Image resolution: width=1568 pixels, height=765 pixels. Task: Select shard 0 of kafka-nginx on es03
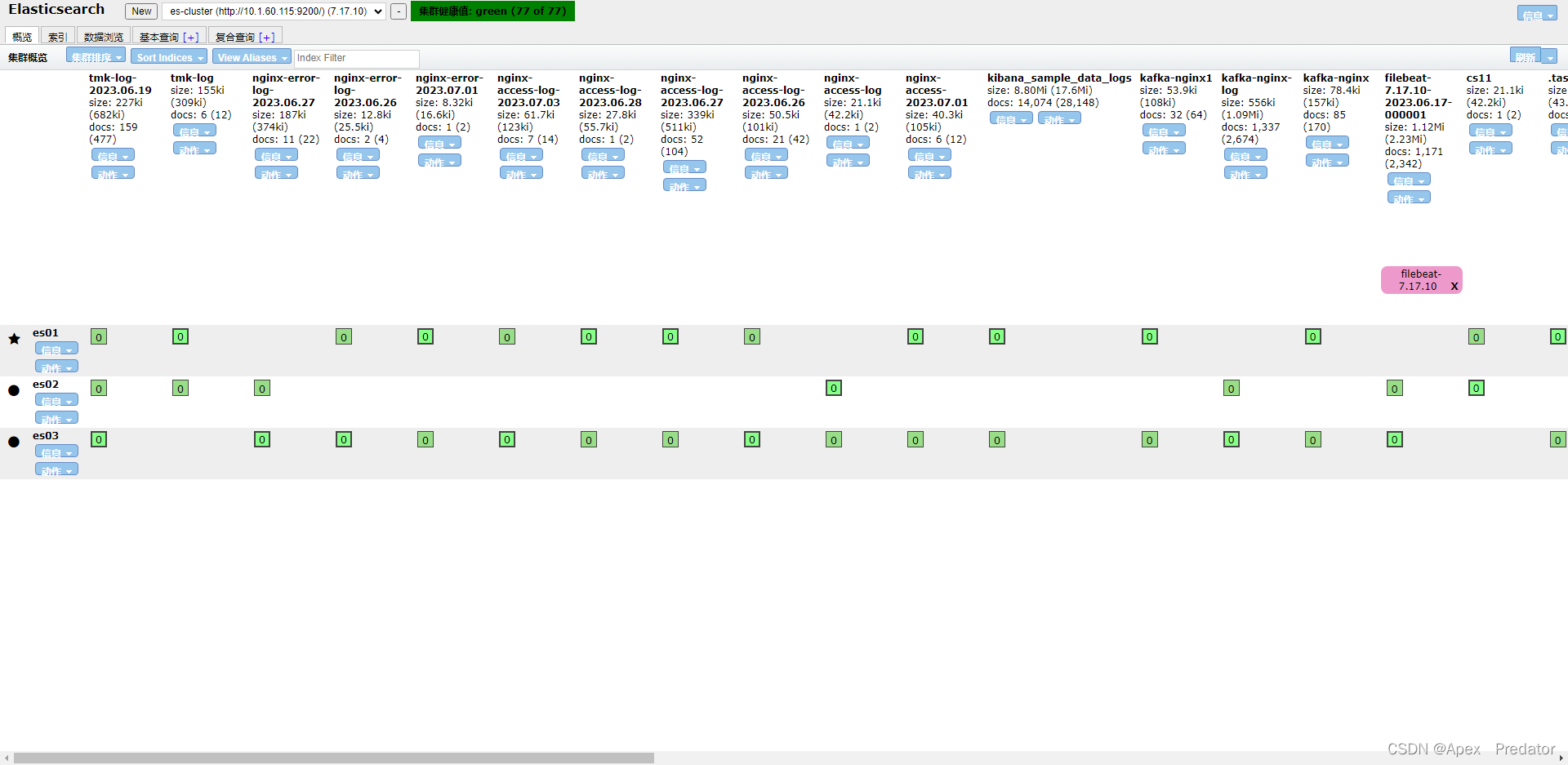(1313, 439)
